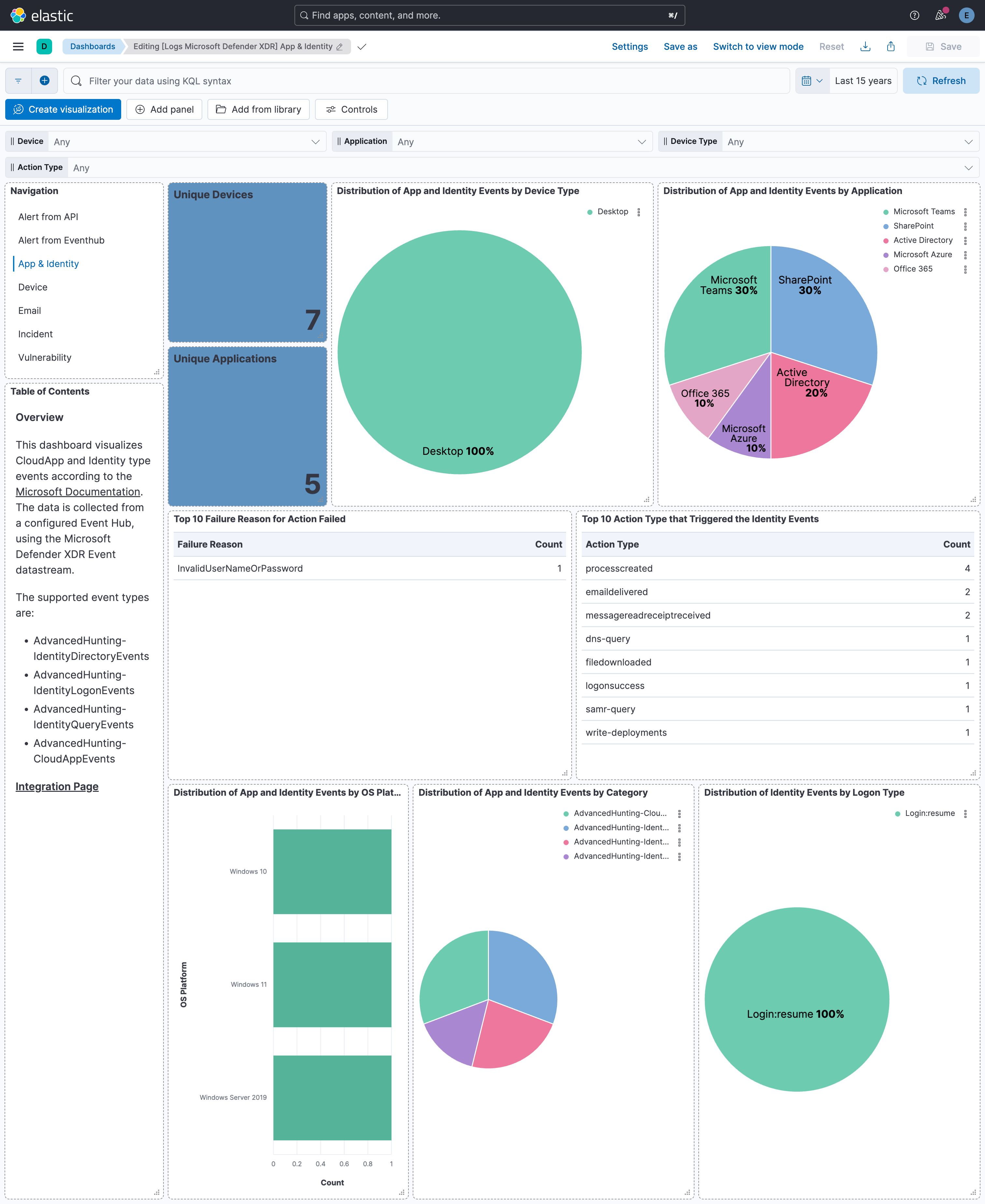Toggle the SharePoint legend entry
This screenshot has width=985, height=1204.
[914, 226]
